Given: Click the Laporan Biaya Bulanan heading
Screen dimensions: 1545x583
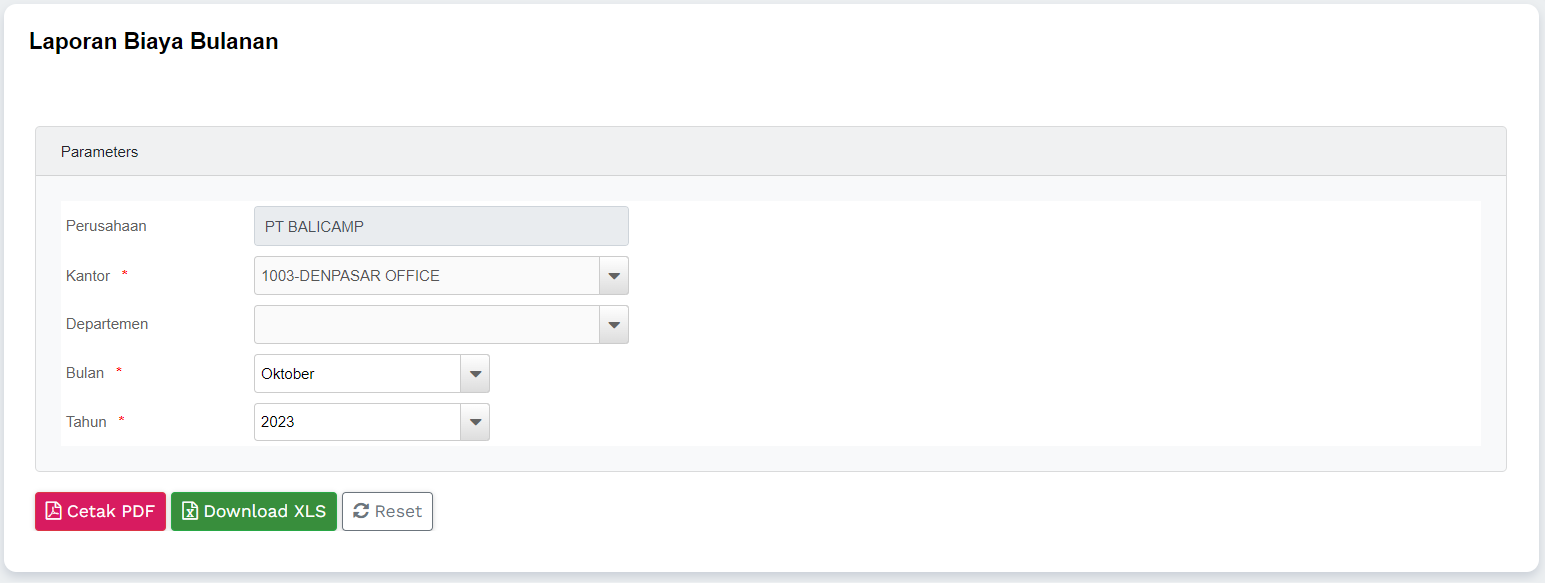Looking at the screenshot, I should coord(154,42).
